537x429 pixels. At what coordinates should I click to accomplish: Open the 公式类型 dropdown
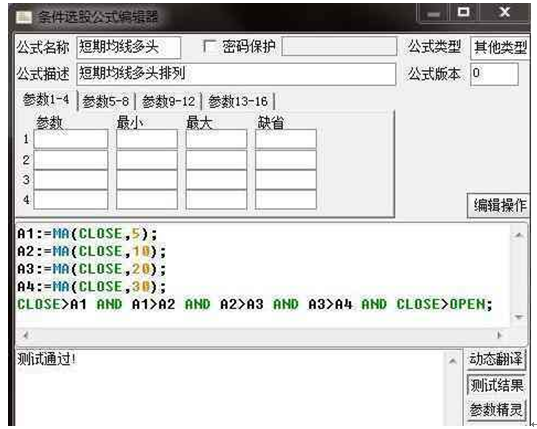pyautogui.click(x=500, y=48)
